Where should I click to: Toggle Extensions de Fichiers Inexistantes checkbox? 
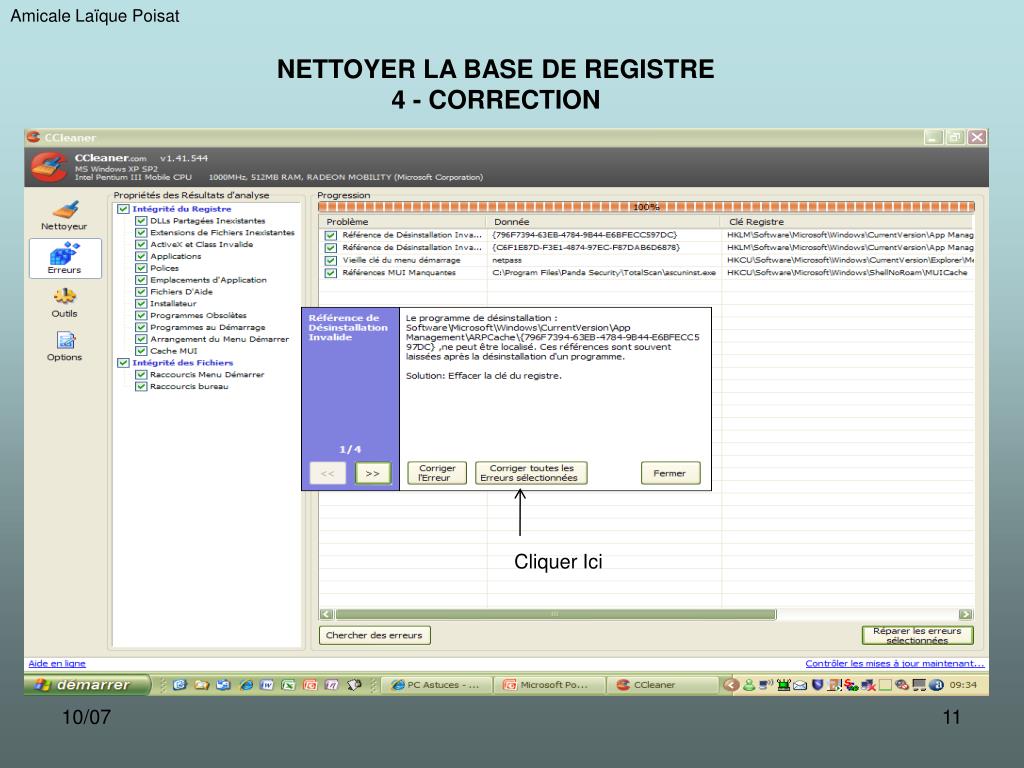[140, 232]
